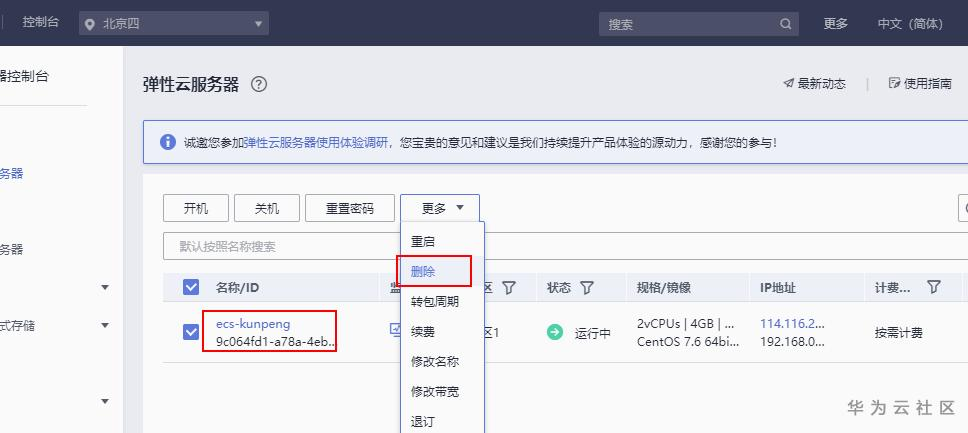Click the 关机 button
This screenshot has height=433, width=968.
(x=267, y=208)
